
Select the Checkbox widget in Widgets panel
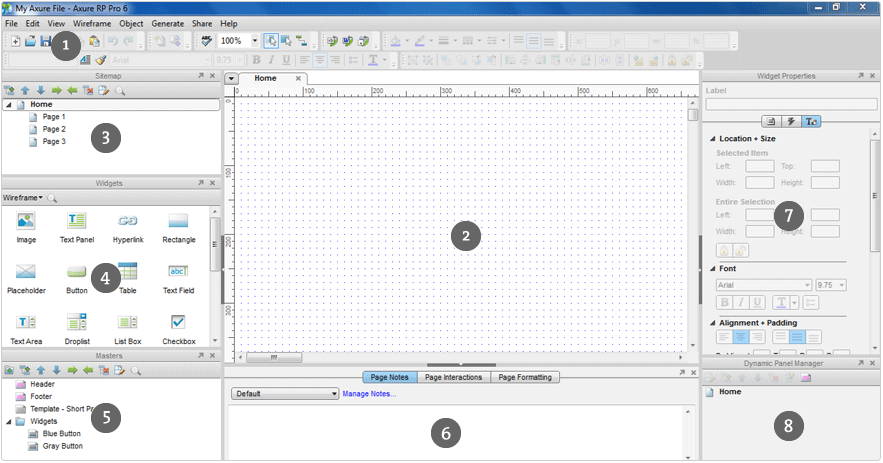178,322
